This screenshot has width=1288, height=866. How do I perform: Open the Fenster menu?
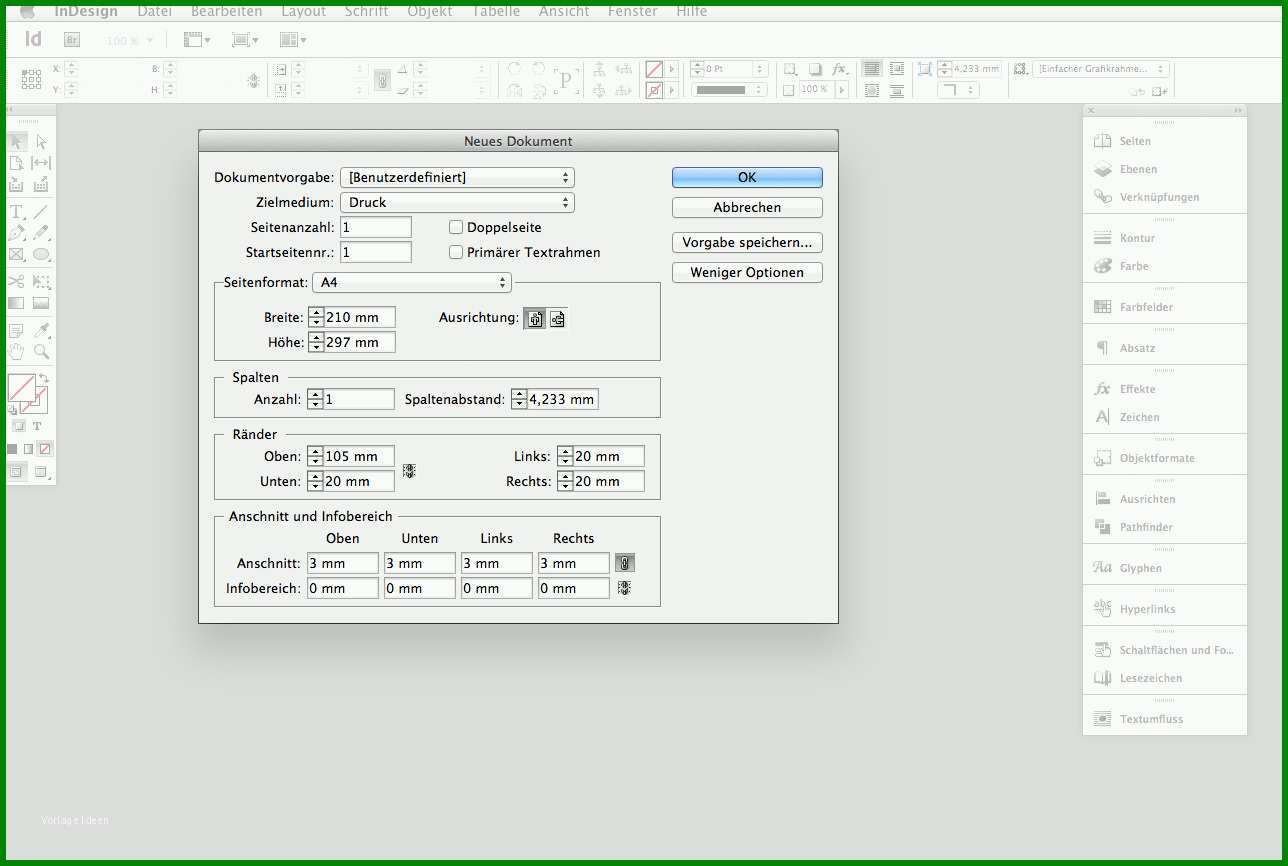[x=632, y=11]
